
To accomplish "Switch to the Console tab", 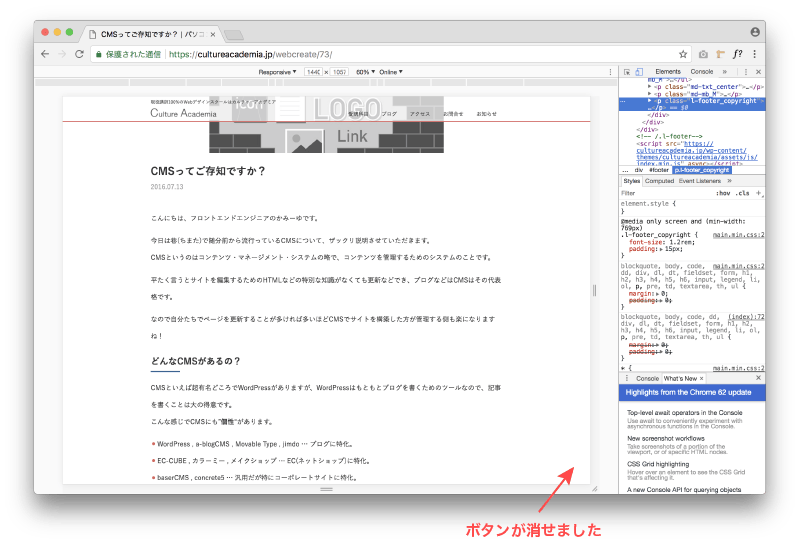I will tap(702, 72).
